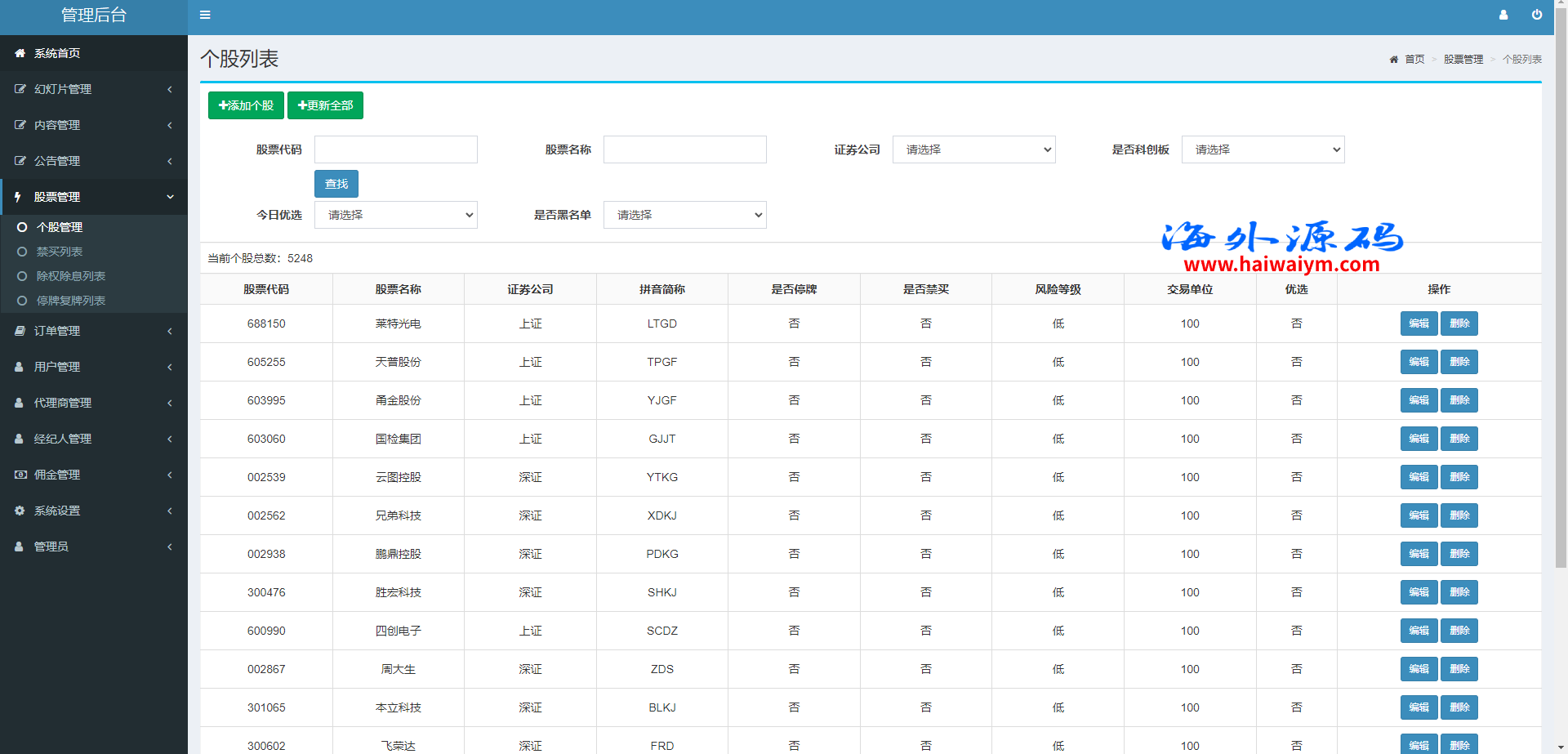Click the home icon beside 系统首页
Image resolution: width=1568 pixels, height=754 pixels.
point(20,53)
